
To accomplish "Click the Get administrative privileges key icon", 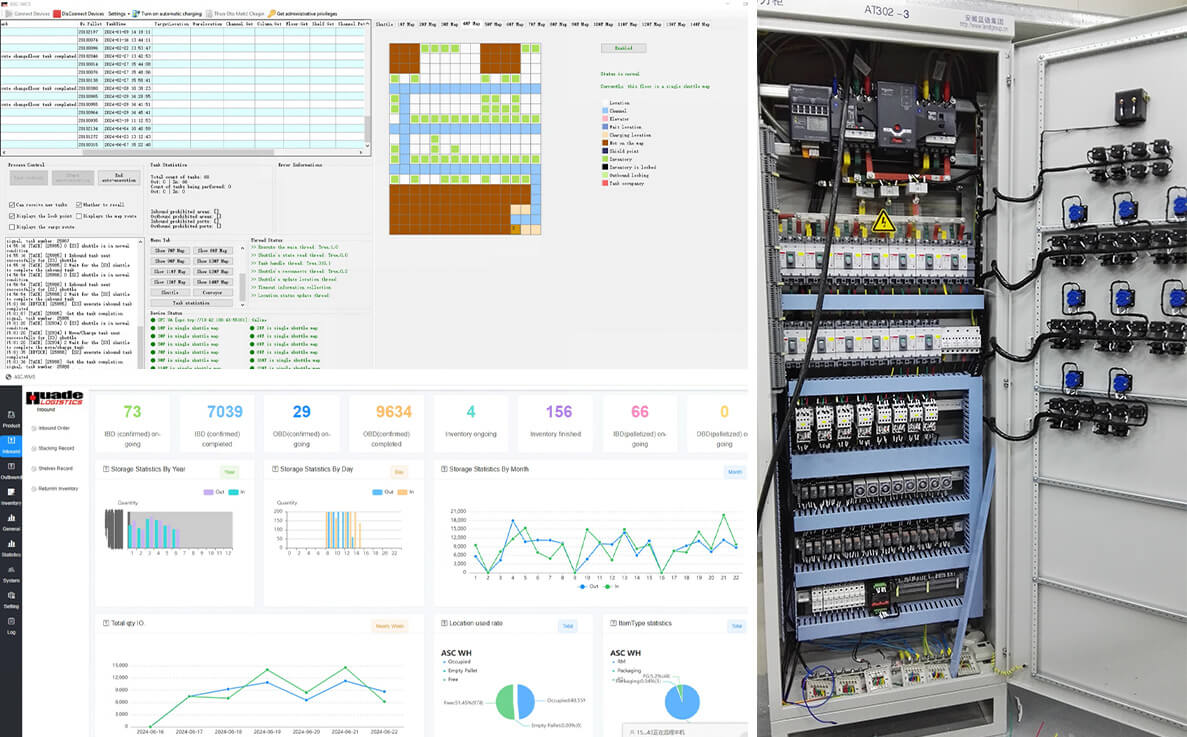I will 272,13.
